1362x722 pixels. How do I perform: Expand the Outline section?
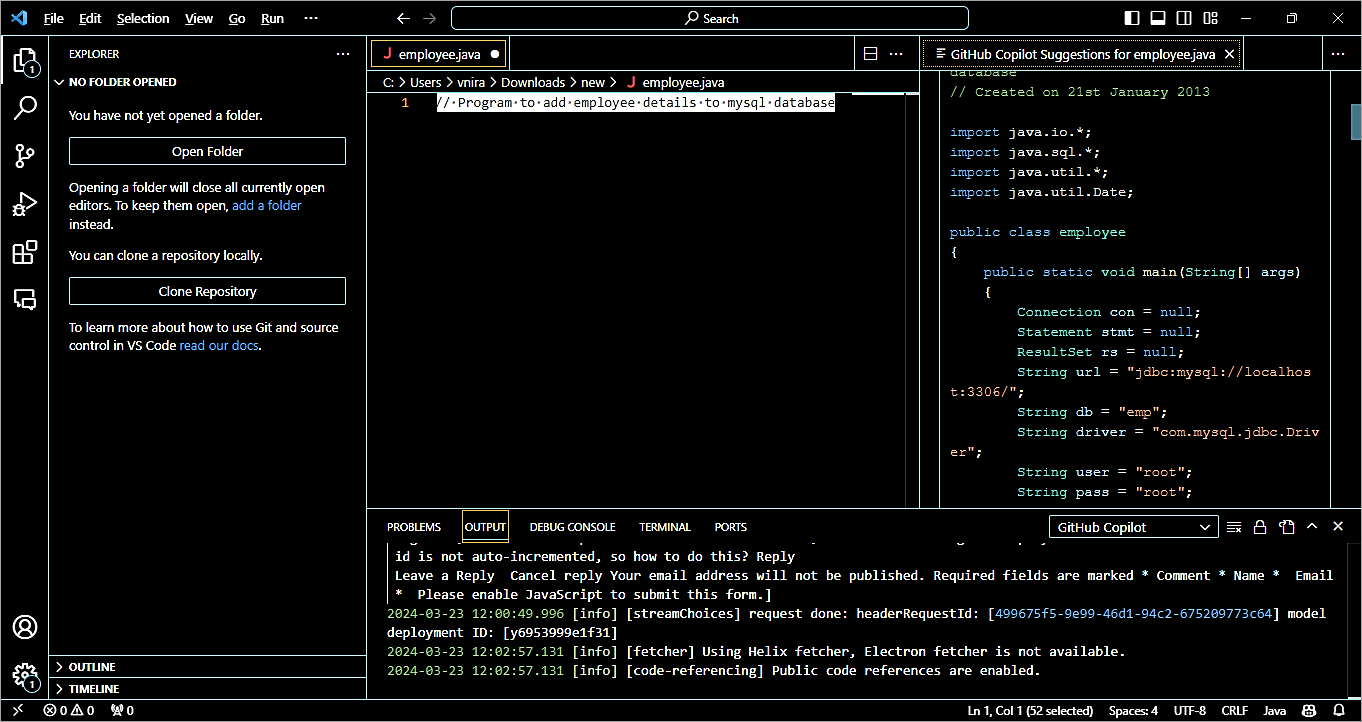(92, 667)
